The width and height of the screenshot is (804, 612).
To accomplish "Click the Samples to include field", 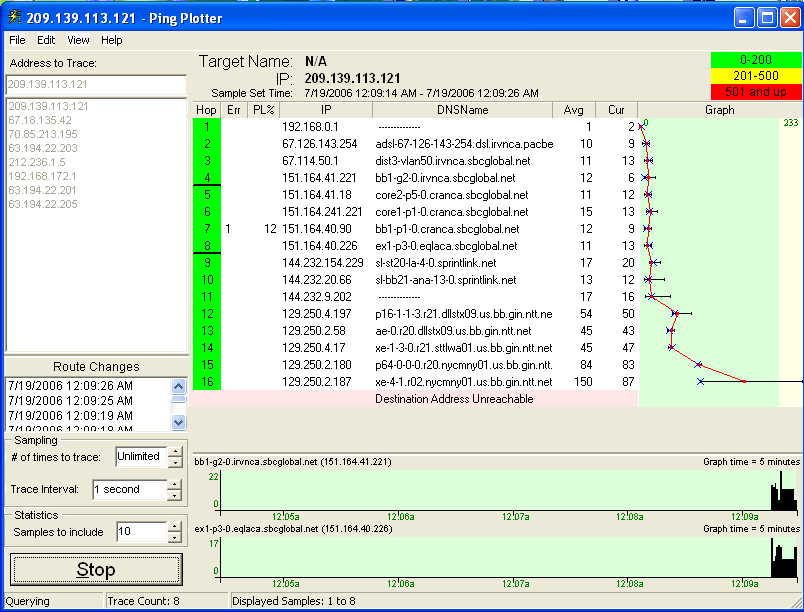I will coord(142,532).
